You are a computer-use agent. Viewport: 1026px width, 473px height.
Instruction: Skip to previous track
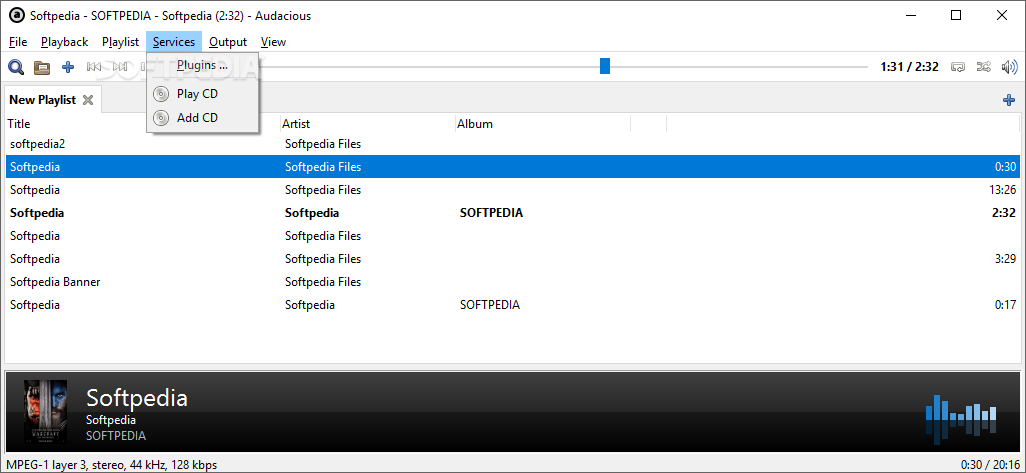click(95, 67)
